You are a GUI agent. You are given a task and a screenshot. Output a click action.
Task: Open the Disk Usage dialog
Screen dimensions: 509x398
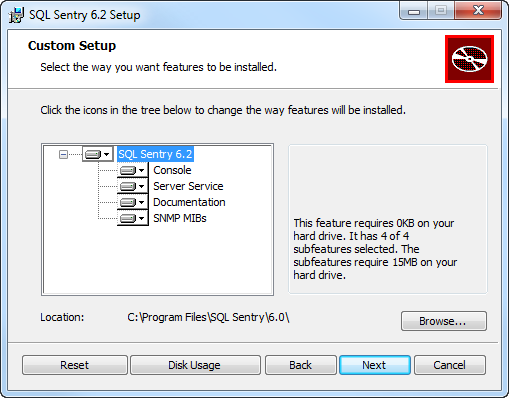coord(195,365)
